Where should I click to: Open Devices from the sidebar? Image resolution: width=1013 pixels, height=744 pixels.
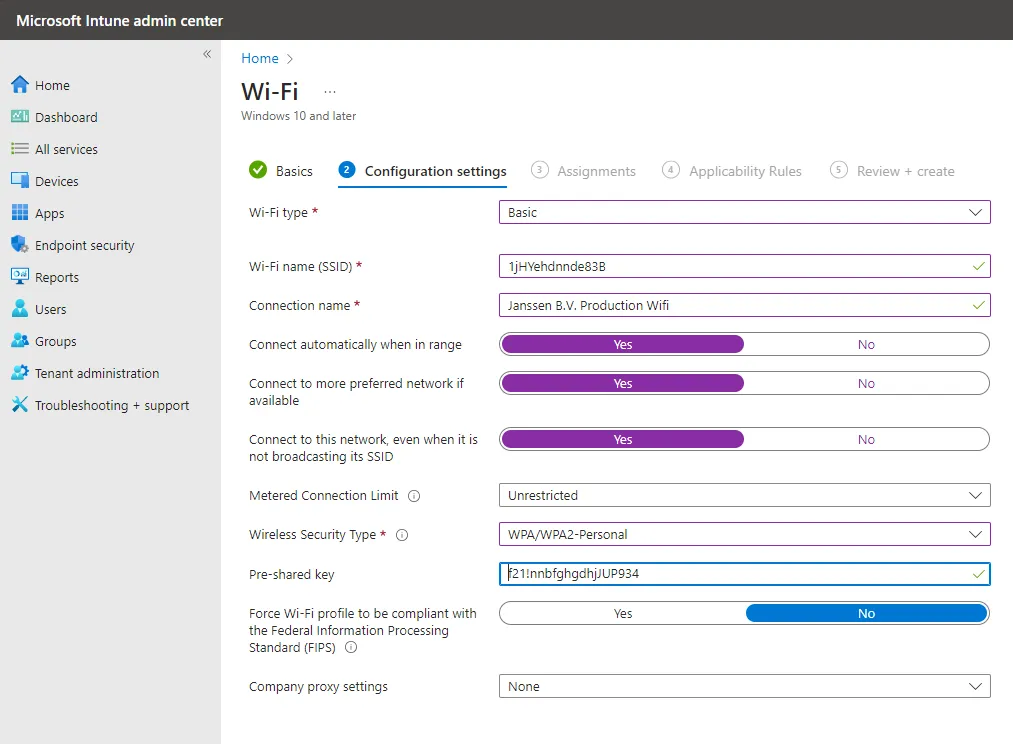point(57,181)
